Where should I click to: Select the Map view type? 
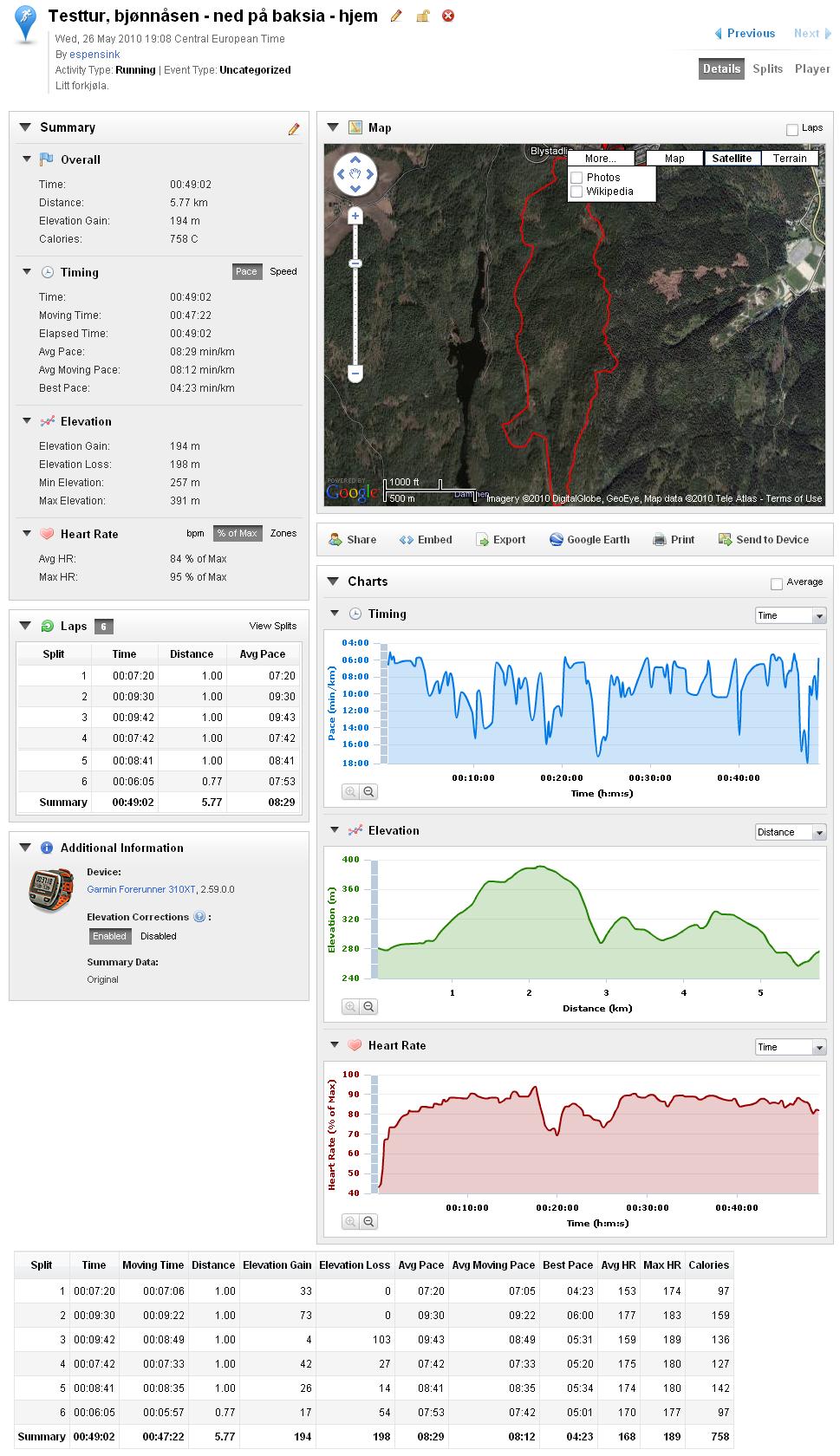click(674, 158)
